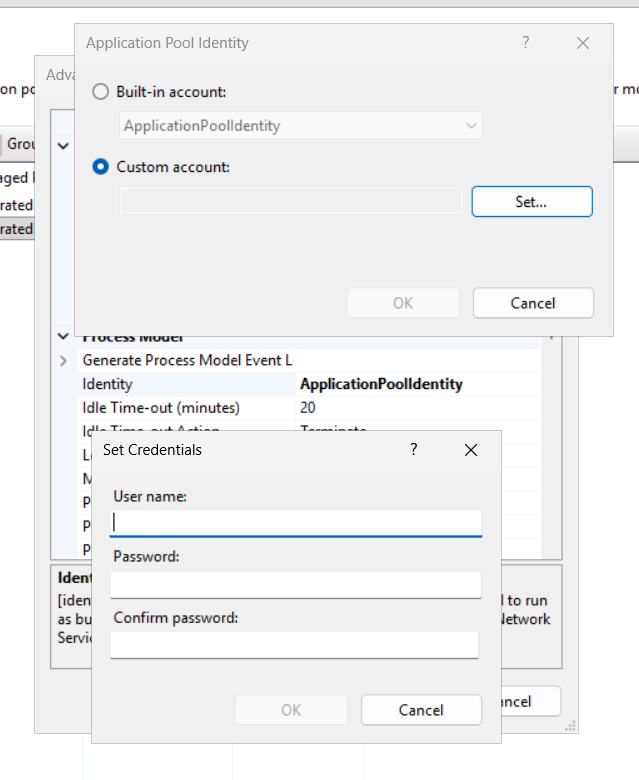This screenshot has height=780, width=639.
Task: Click into the Password field
Action: coord(296,584)
